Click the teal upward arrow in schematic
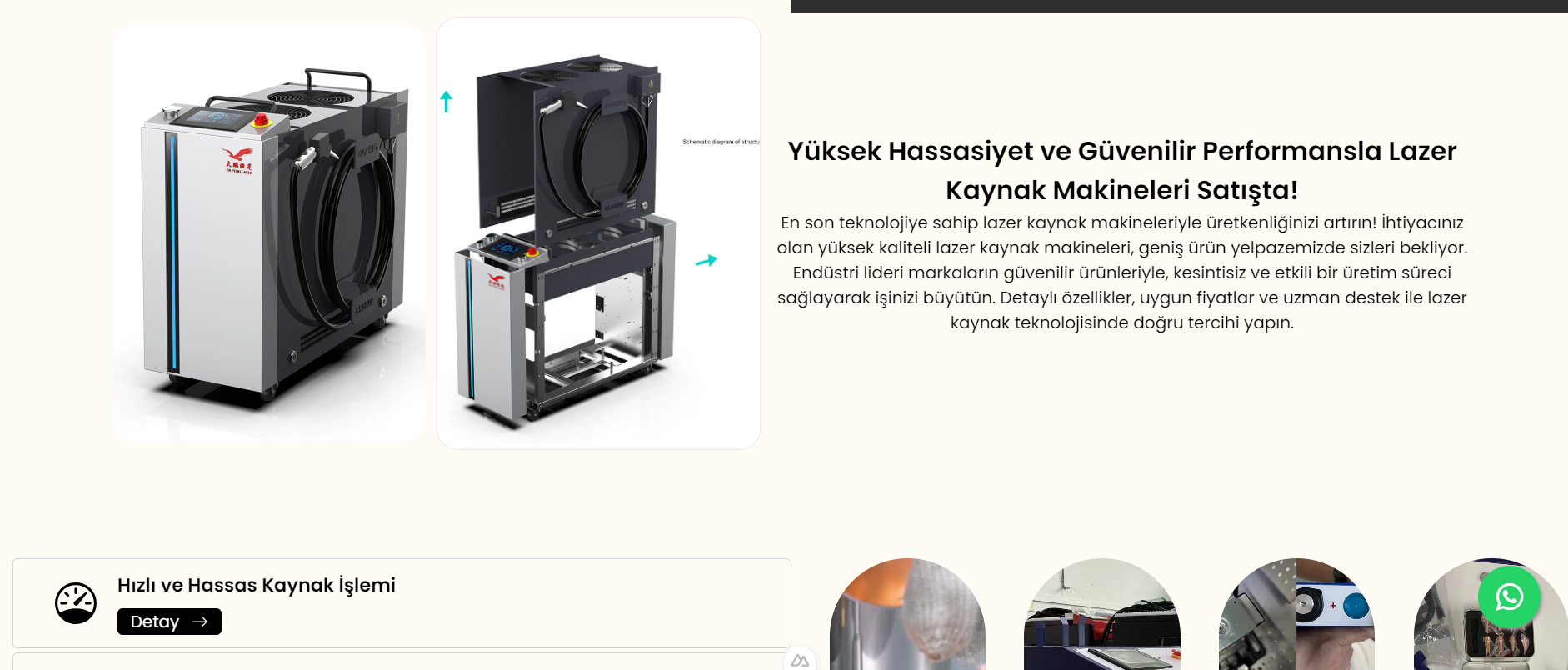The height and width of the screenshot is (670, 1568). point(447,102)
